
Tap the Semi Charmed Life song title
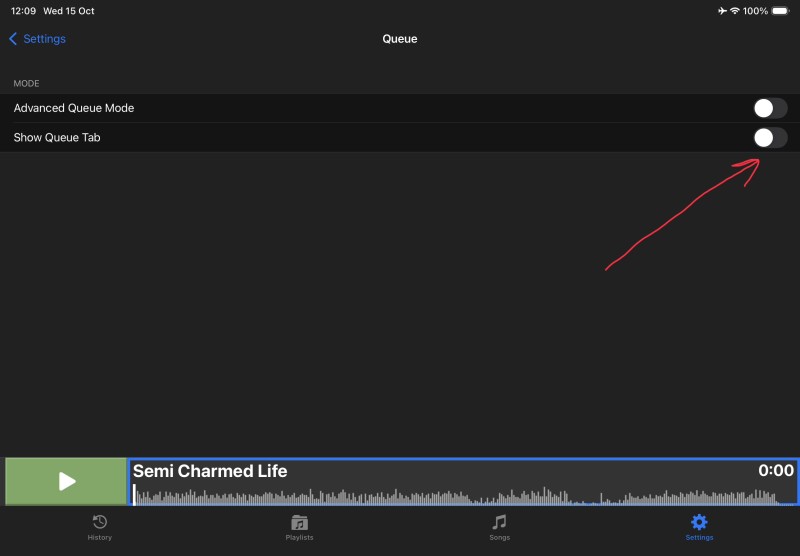pos(210,471)
